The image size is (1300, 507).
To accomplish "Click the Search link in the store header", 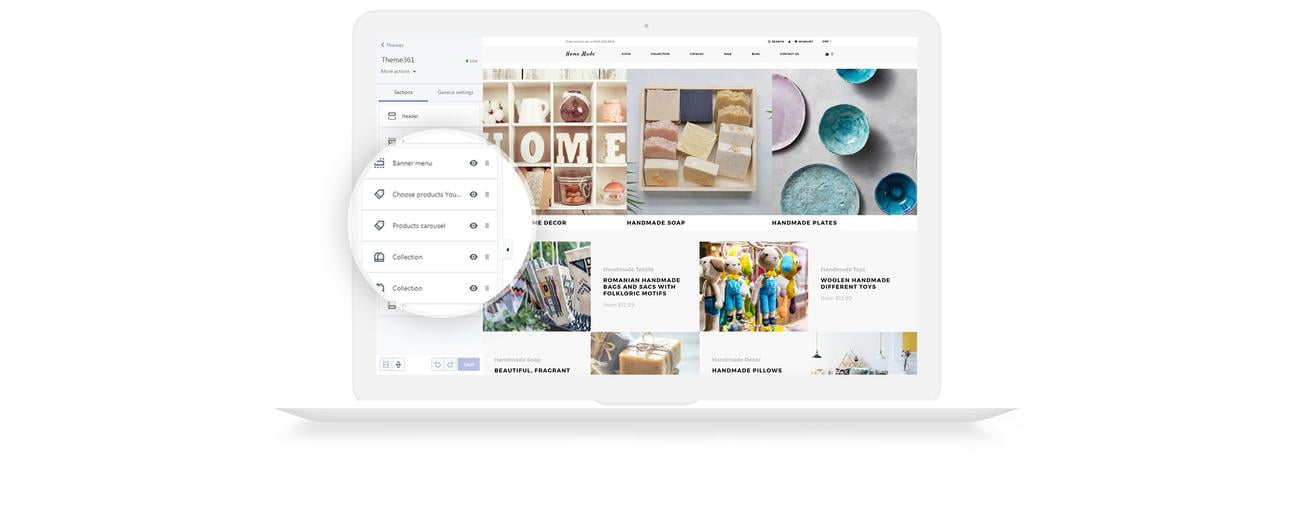I will click(x=776, y=41).
